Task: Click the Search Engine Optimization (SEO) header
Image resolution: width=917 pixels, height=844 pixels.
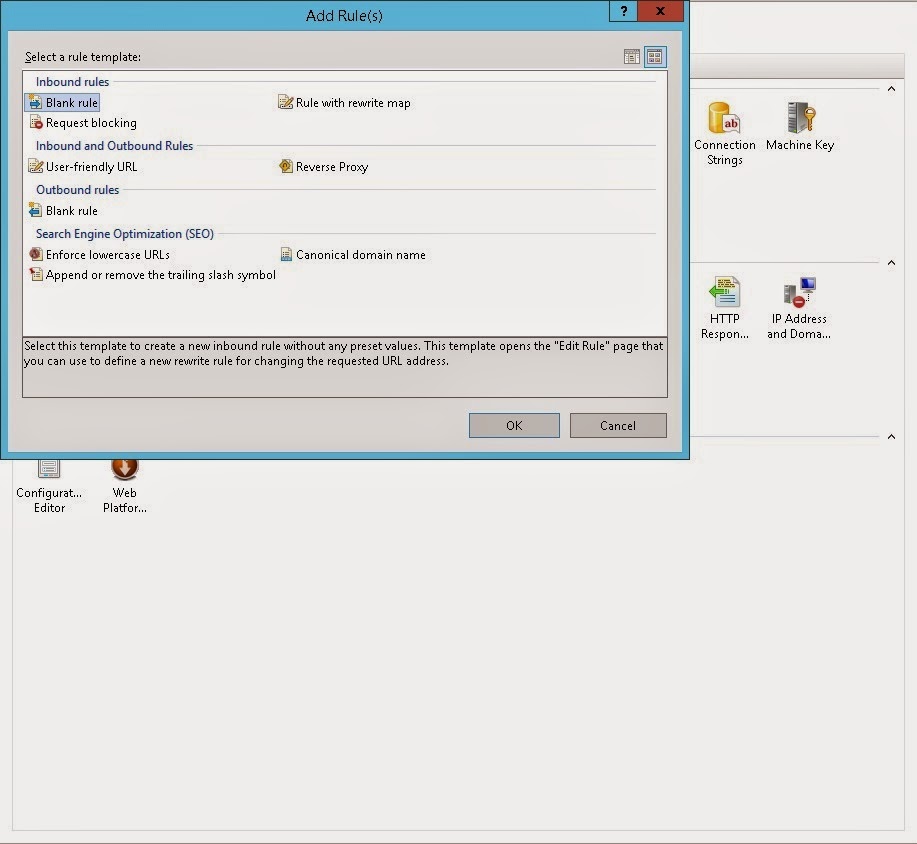Action: (x=125, y=233)
